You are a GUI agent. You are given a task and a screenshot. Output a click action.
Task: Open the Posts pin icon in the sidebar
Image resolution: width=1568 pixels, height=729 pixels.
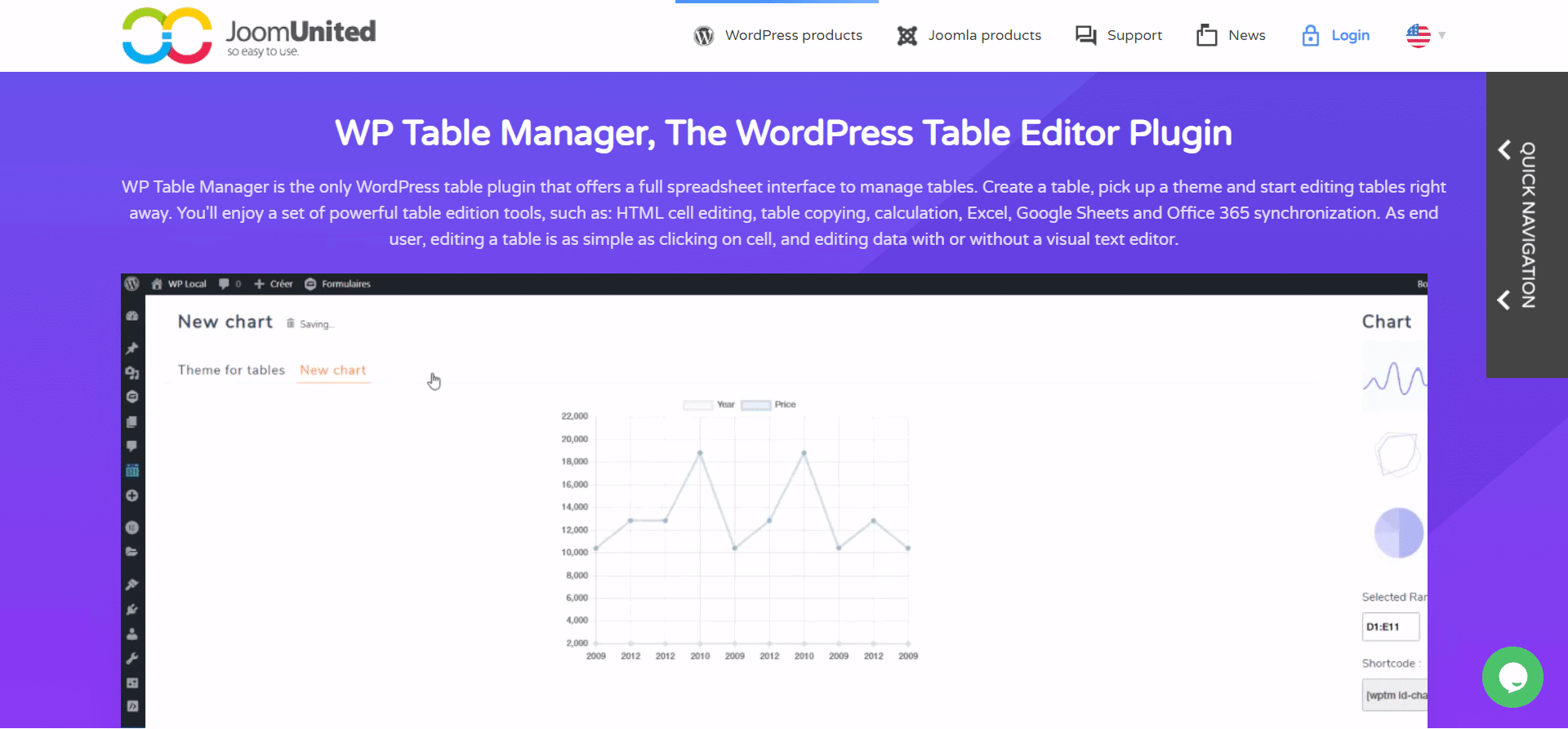pos(132,349)
